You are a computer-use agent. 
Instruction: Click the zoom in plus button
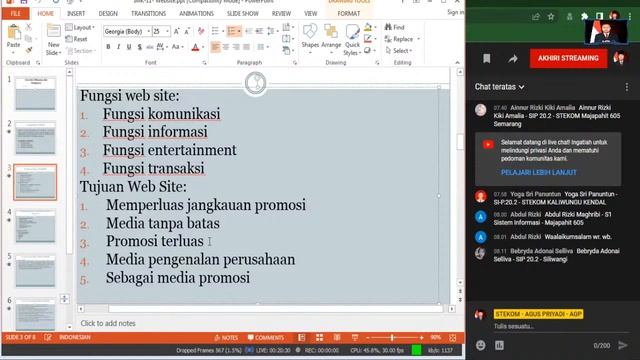421,338
